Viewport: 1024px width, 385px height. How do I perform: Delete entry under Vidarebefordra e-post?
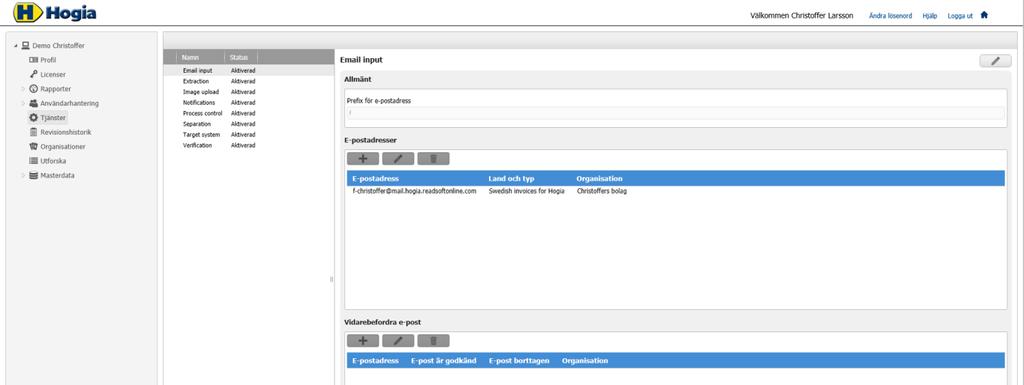[x=434, y=341]
